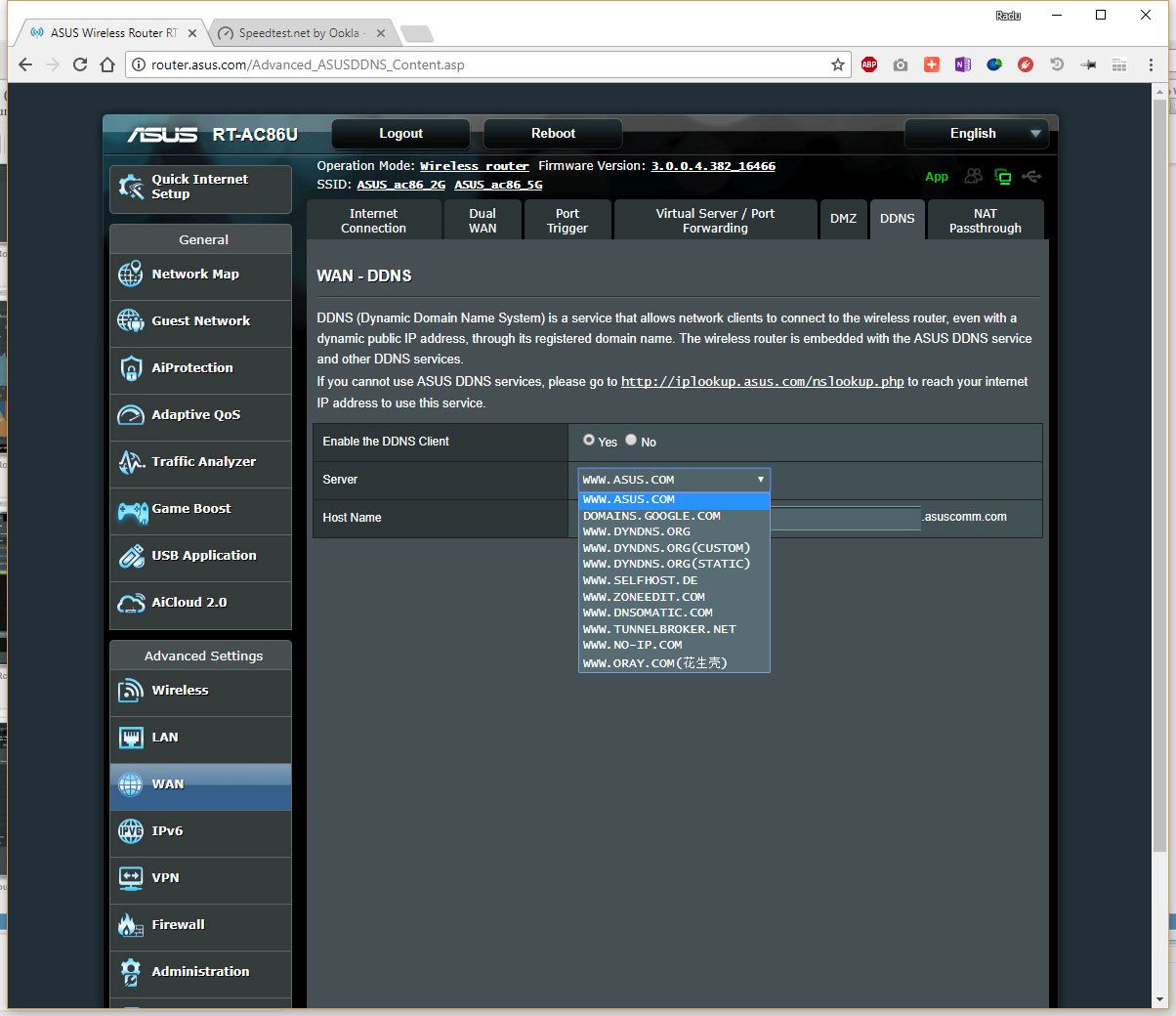The image size is (1176, 1016).
Task: Select the WAN sidebar menu item
Action: tap(200, 784)
